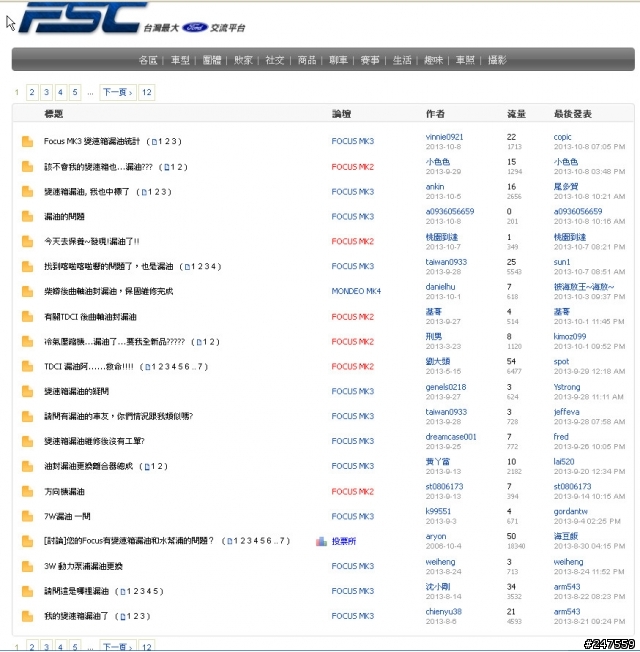Open author chienyu38 profile
Screen dimensions: 640x652
coord(444,612)
